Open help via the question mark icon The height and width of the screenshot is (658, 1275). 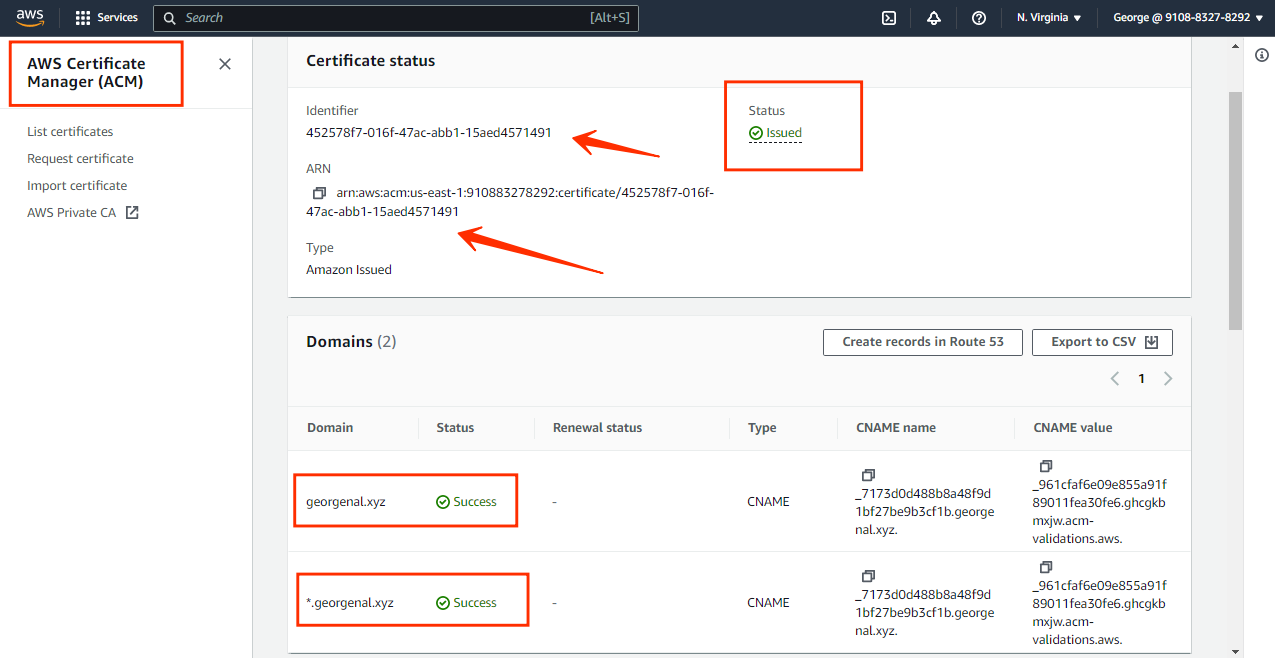click(x=978, y=17)
